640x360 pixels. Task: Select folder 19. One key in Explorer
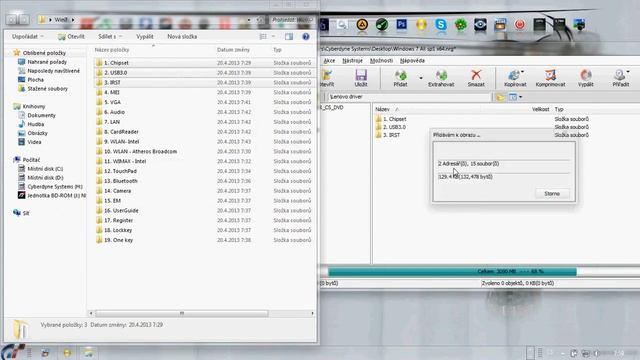pos(114,240)
